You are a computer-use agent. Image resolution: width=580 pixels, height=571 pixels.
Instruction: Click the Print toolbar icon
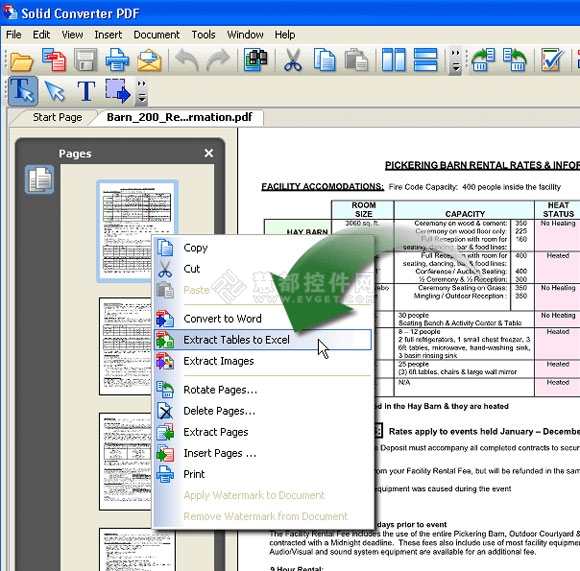point(117,60)
